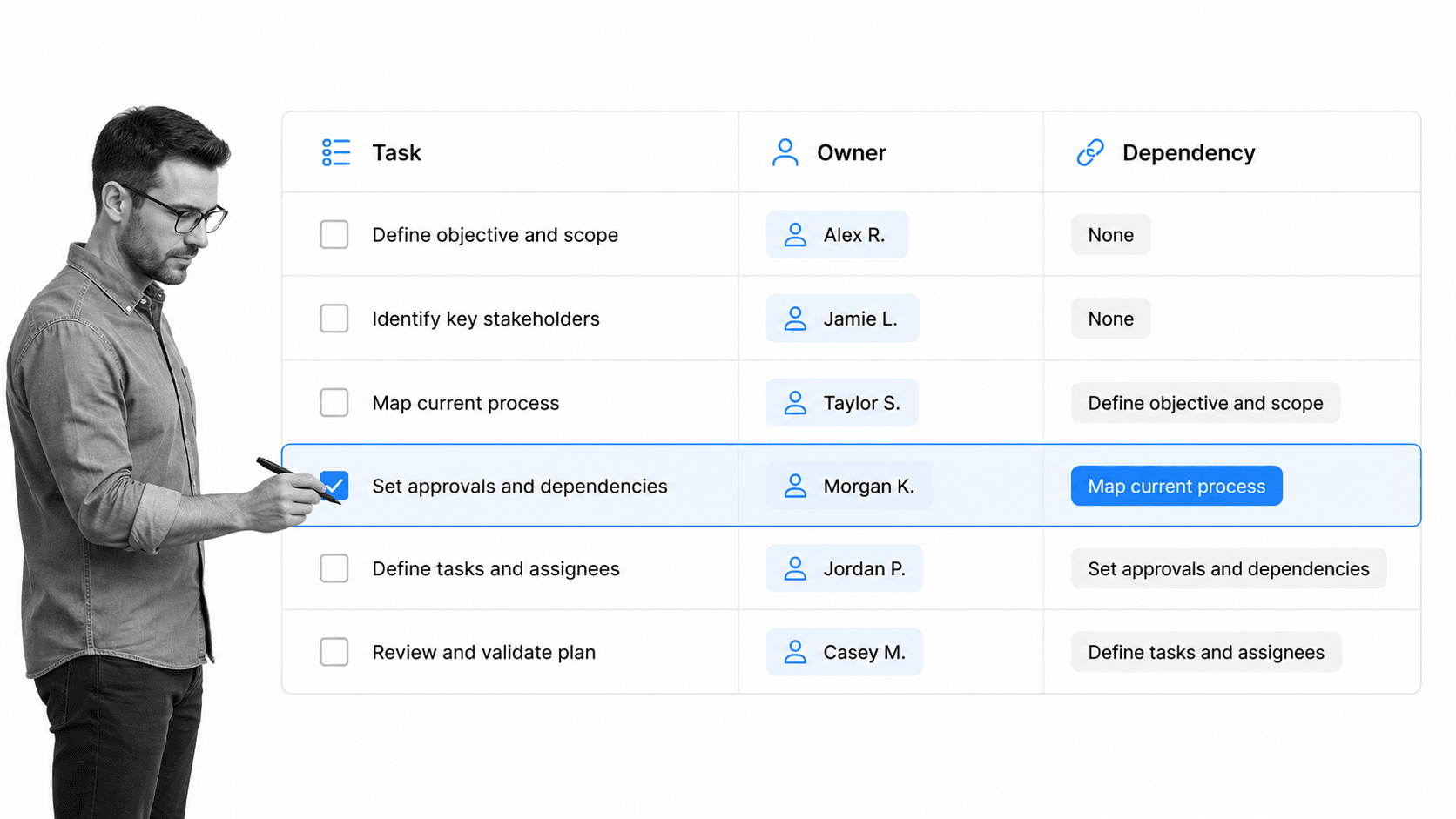Click the person icon beside Owner header
The image size is (1456, 819).
(785, 152)
